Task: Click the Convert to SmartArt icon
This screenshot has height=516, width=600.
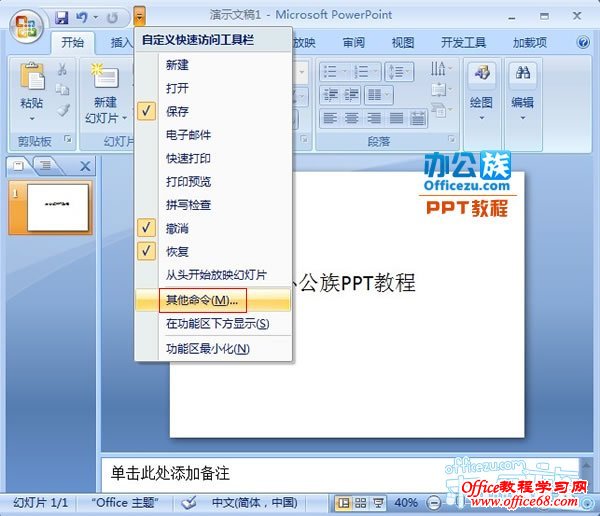Action: tap(439, 110)
